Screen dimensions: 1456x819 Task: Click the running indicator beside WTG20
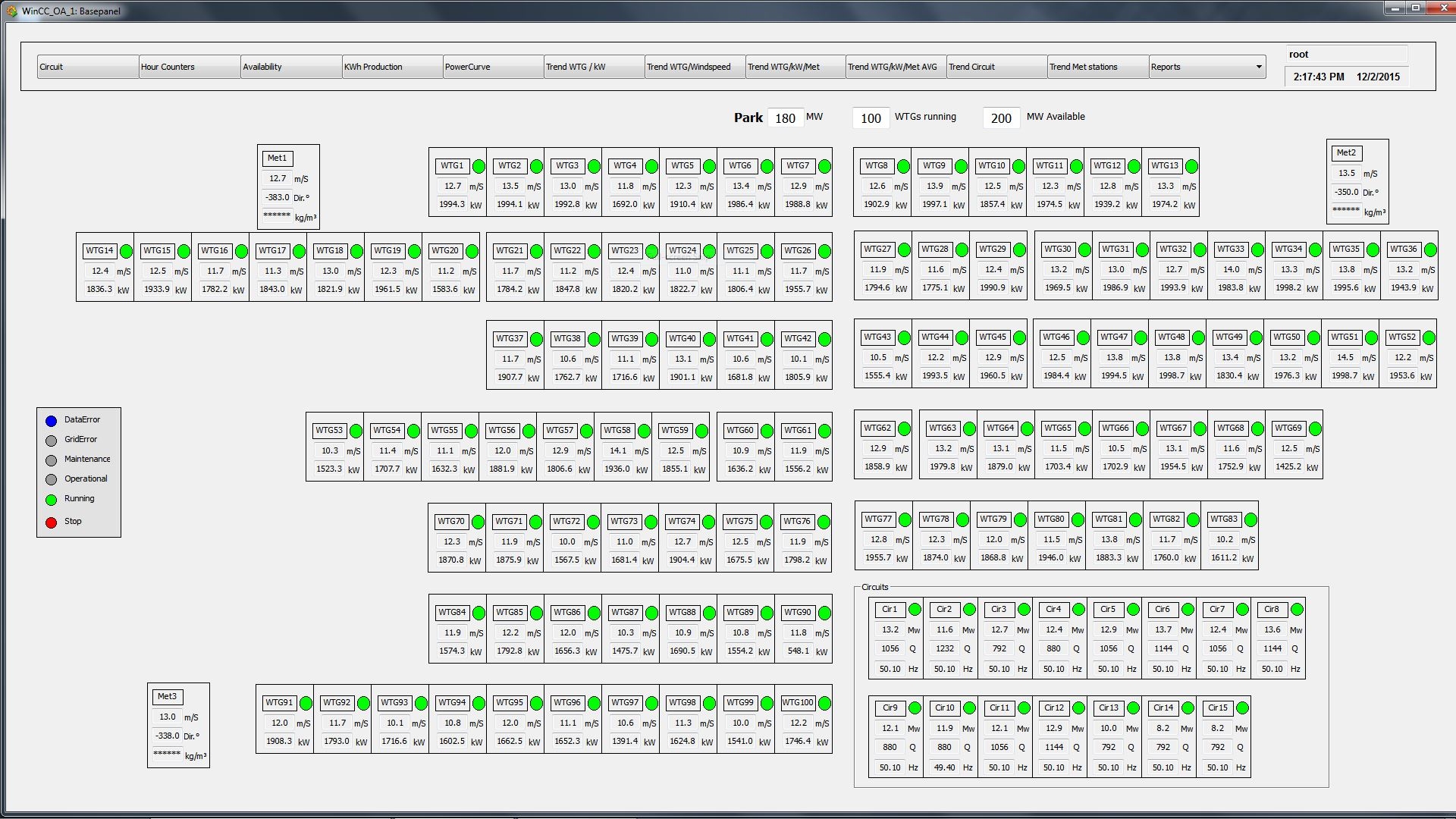472,251
